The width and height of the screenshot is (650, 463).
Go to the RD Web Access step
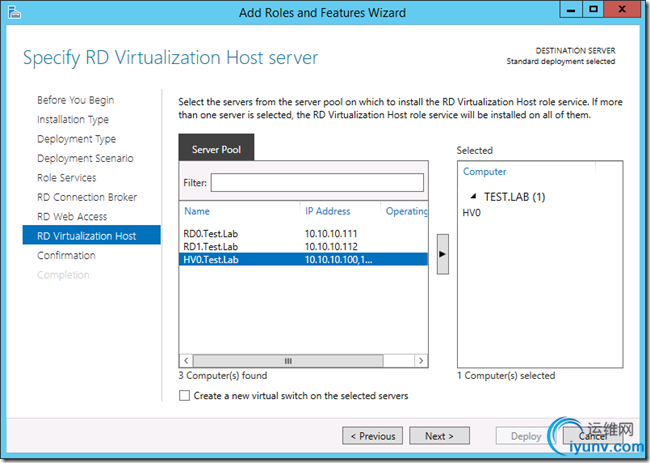click(72, 217)
